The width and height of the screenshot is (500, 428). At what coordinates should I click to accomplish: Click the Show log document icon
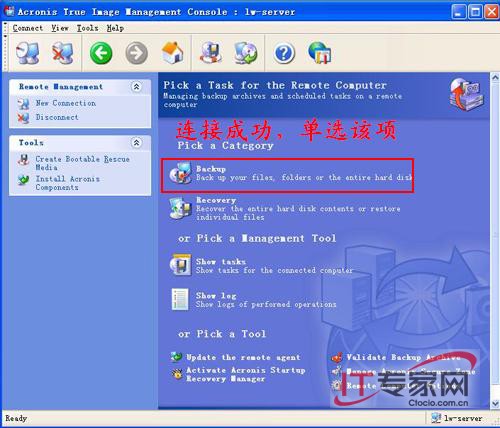point(180,299)
